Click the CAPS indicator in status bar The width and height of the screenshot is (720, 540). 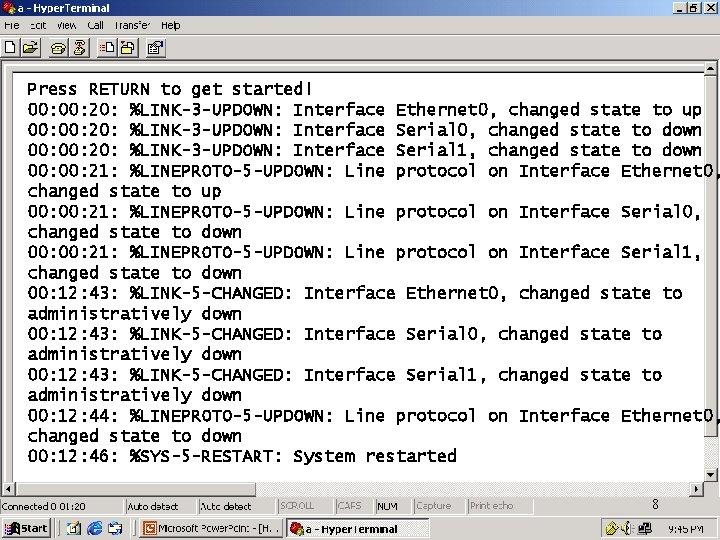pyautogui.click(x=349, y=506)
